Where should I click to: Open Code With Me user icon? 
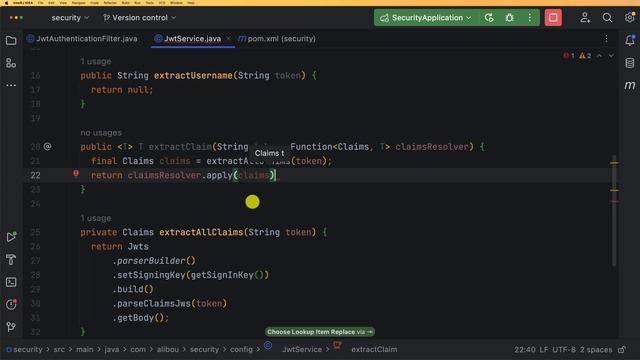(x=585, y=18)
